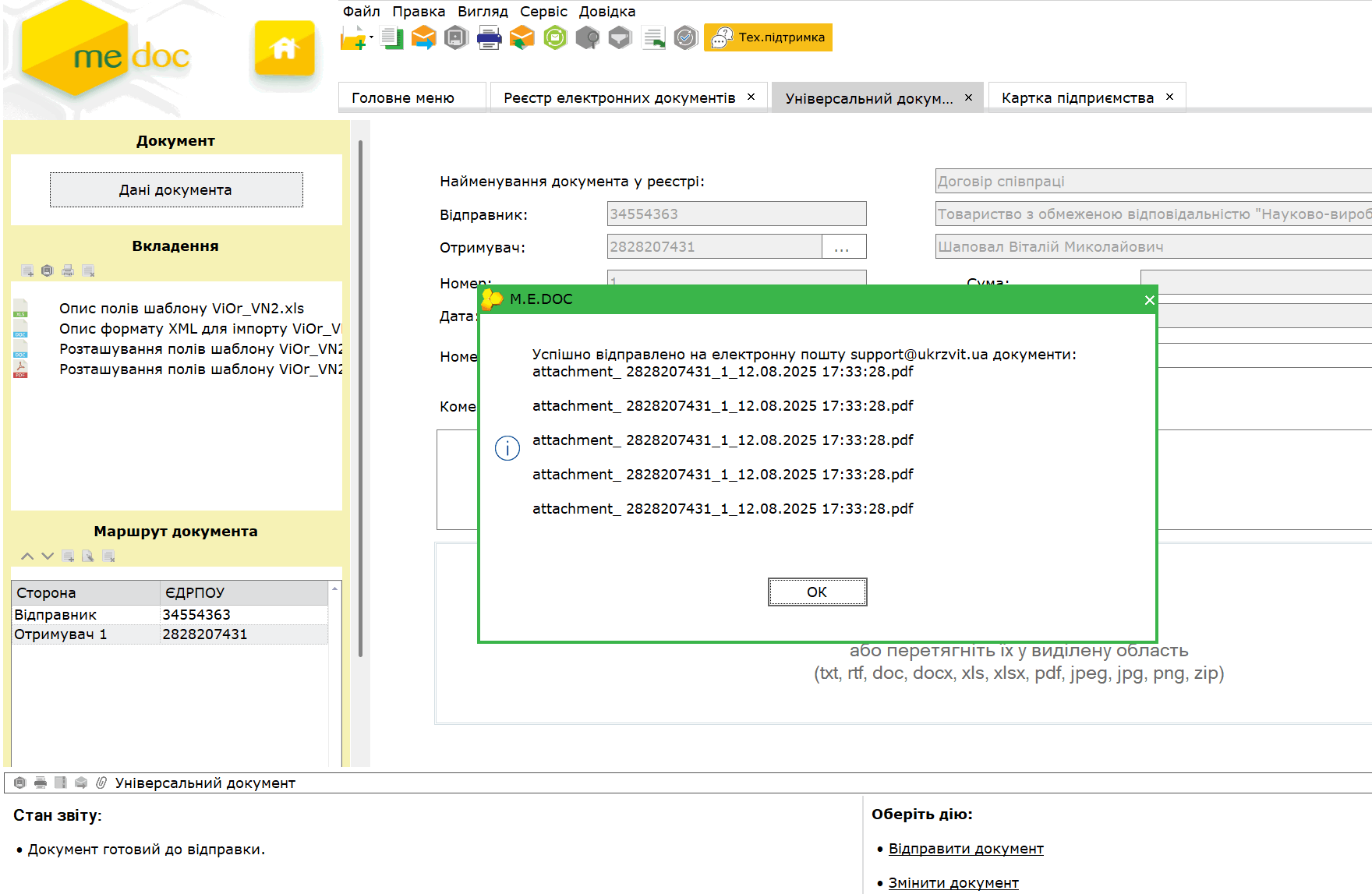Viewport: 1372px width, 894px height.
Task: Click the yellow home button
Action: pyautogui.click(x=285, y=48)
